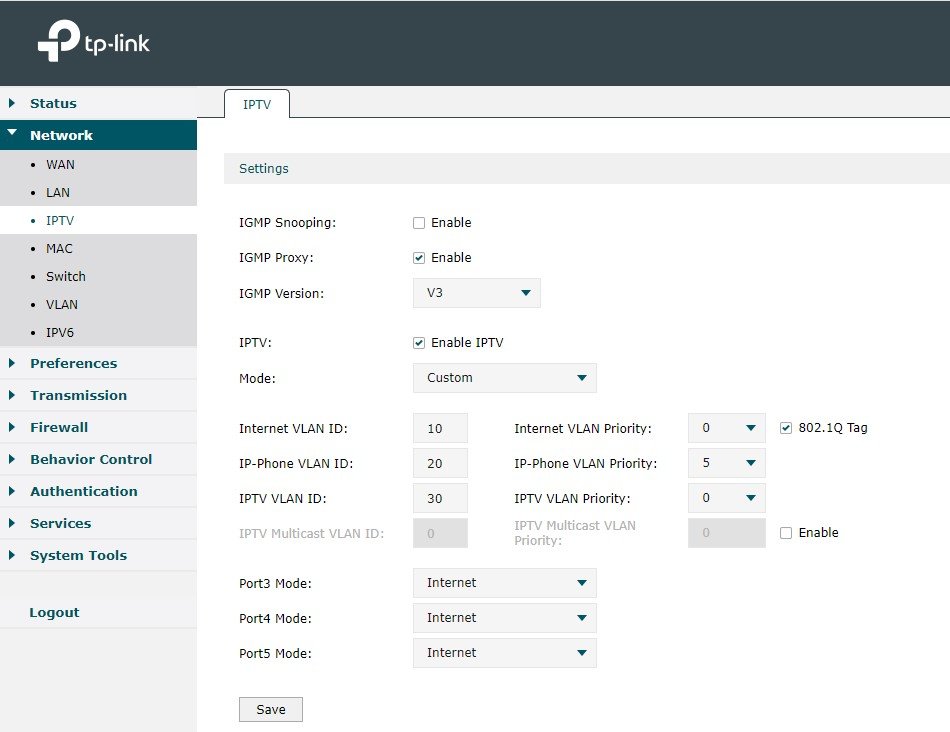Open the IGMP Version dropdown
The width and height of the screenshot is (950, 732).
477,293
